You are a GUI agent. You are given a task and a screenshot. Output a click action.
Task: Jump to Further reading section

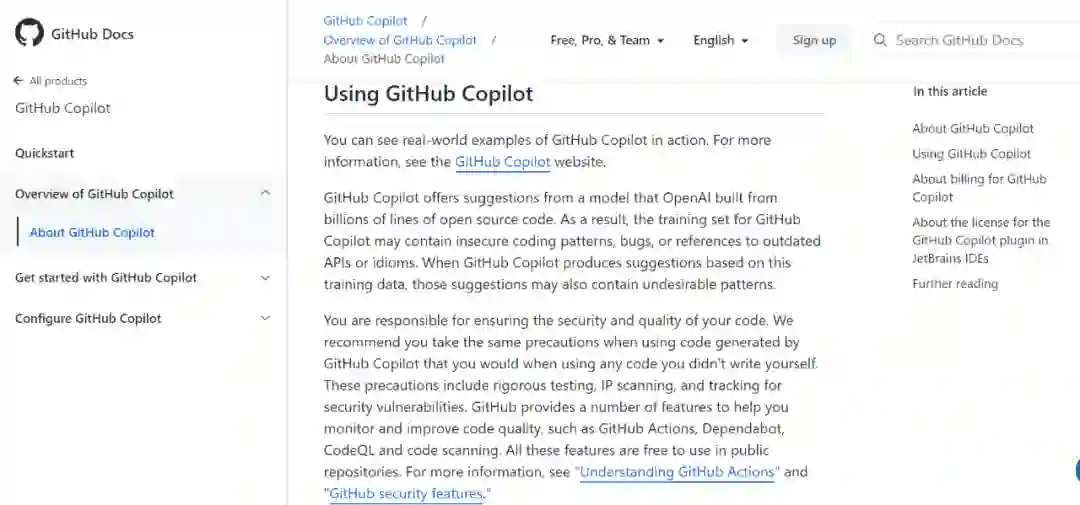click(x=954, y=284)
